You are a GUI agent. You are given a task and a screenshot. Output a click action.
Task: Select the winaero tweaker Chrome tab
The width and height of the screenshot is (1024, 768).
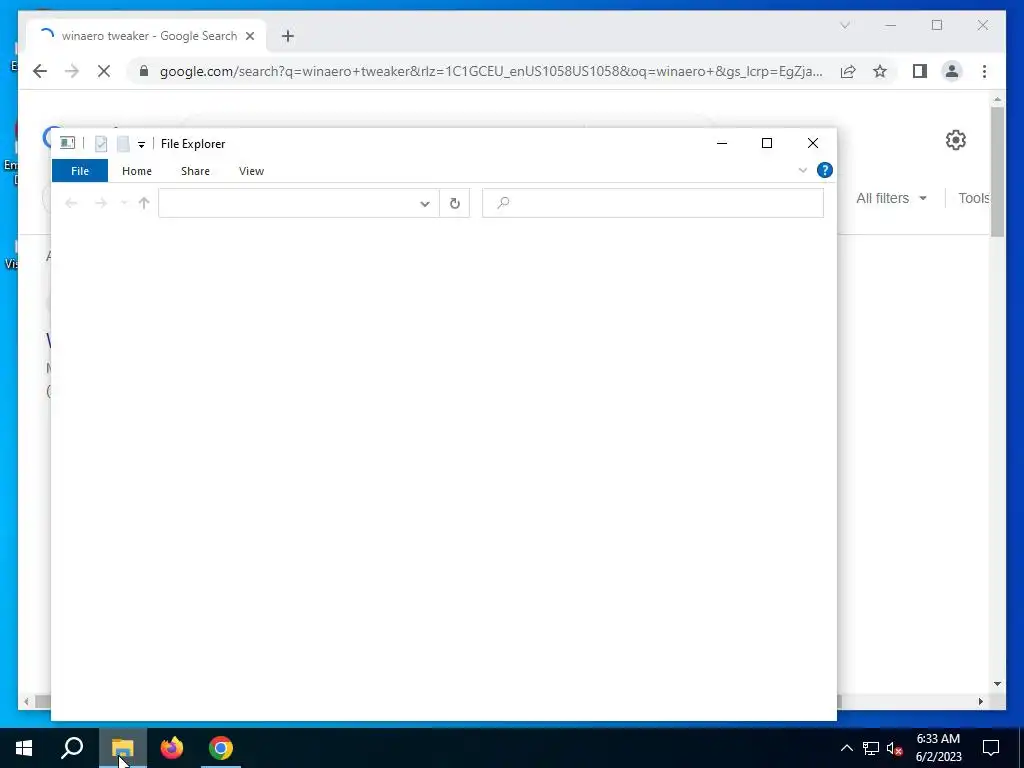pos(147,36)
